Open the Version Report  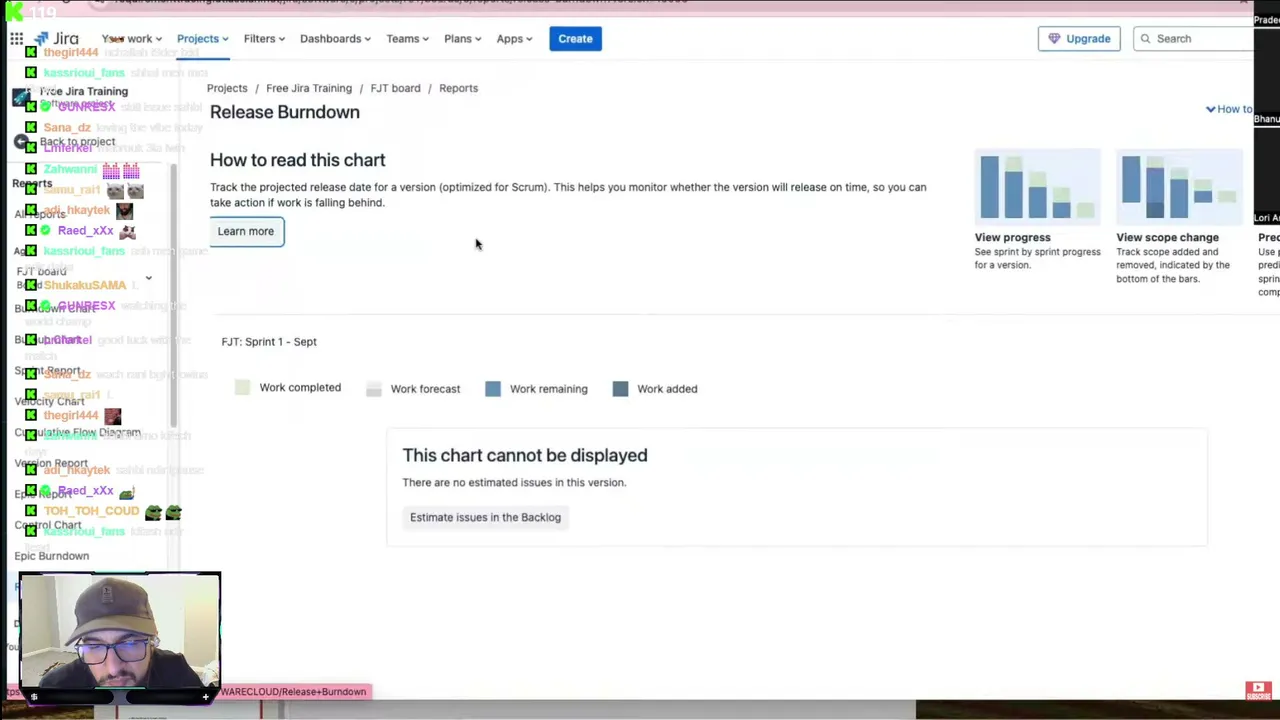[51, 464]
